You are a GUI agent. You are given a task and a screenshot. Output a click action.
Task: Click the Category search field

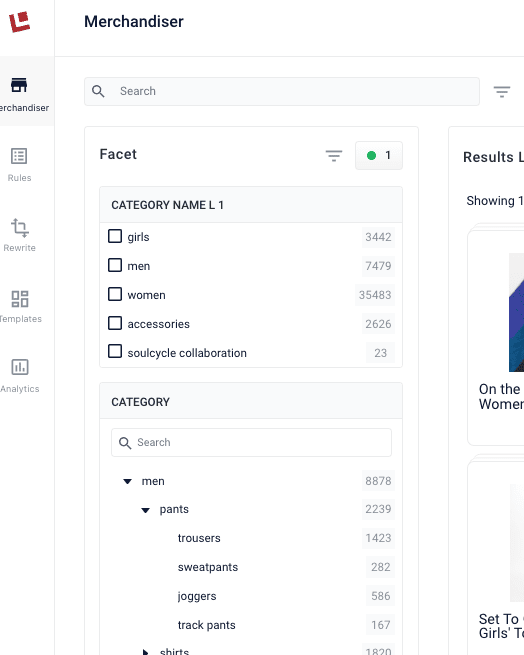click(x=251, y=442)
